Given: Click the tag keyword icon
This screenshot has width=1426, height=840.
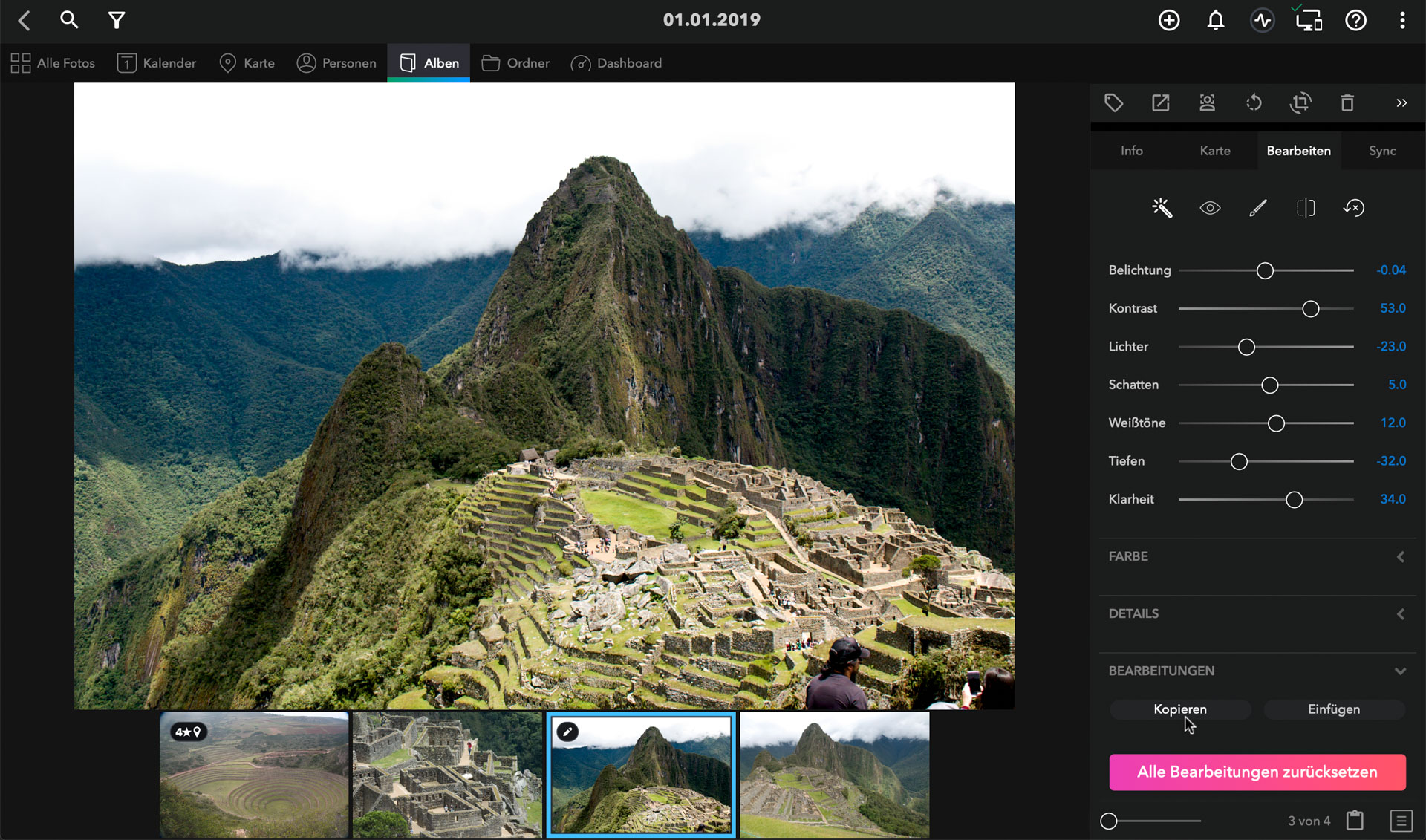Looking at the screenshot, I should point(1113,102).
